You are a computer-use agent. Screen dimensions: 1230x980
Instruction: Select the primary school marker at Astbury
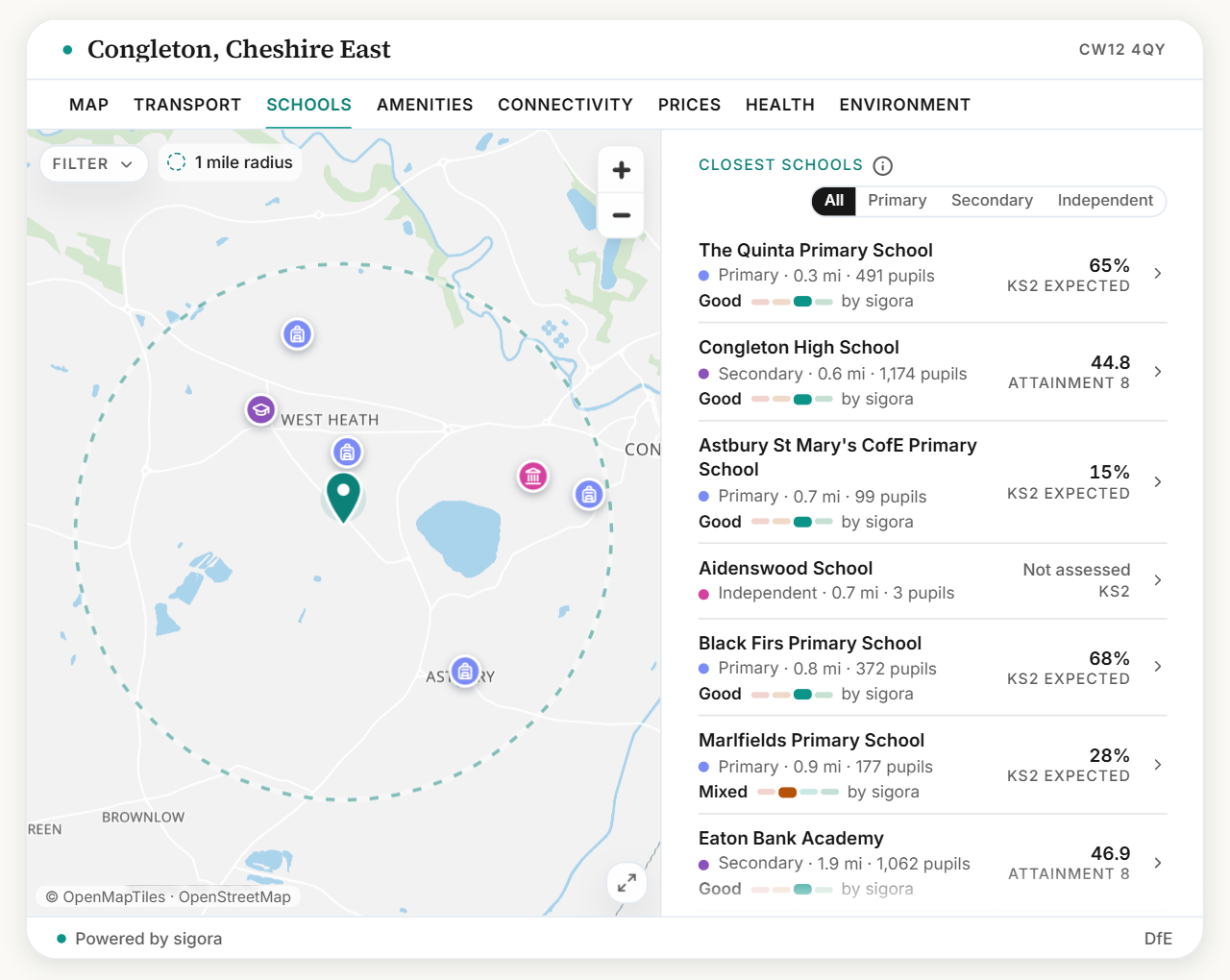465,671
